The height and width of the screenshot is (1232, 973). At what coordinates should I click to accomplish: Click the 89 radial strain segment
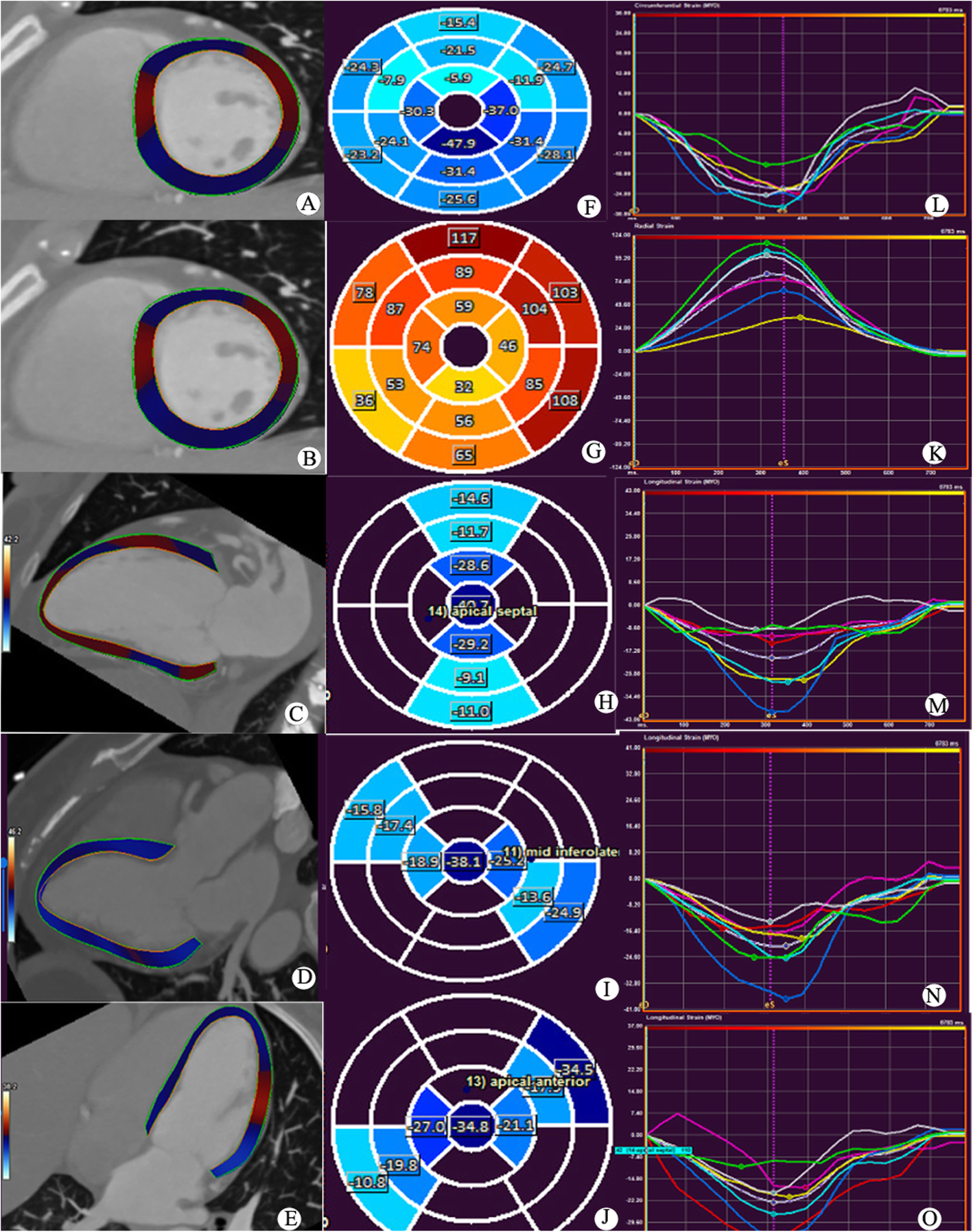pos(464,272)
